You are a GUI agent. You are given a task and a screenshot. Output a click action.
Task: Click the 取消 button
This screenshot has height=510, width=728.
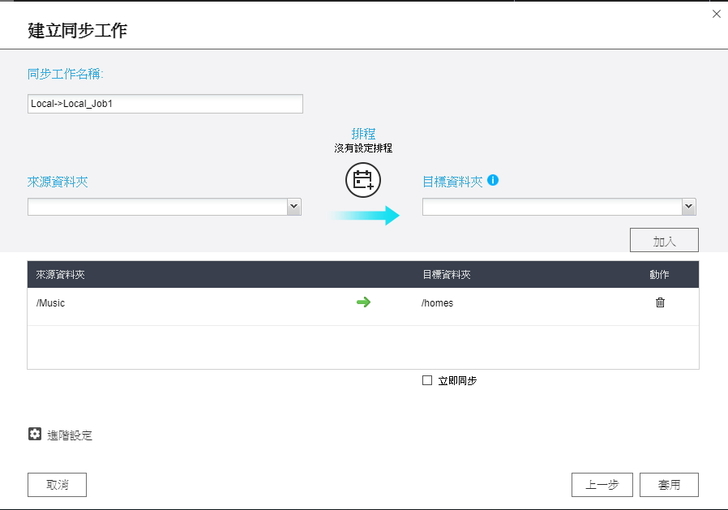(57, 485)
